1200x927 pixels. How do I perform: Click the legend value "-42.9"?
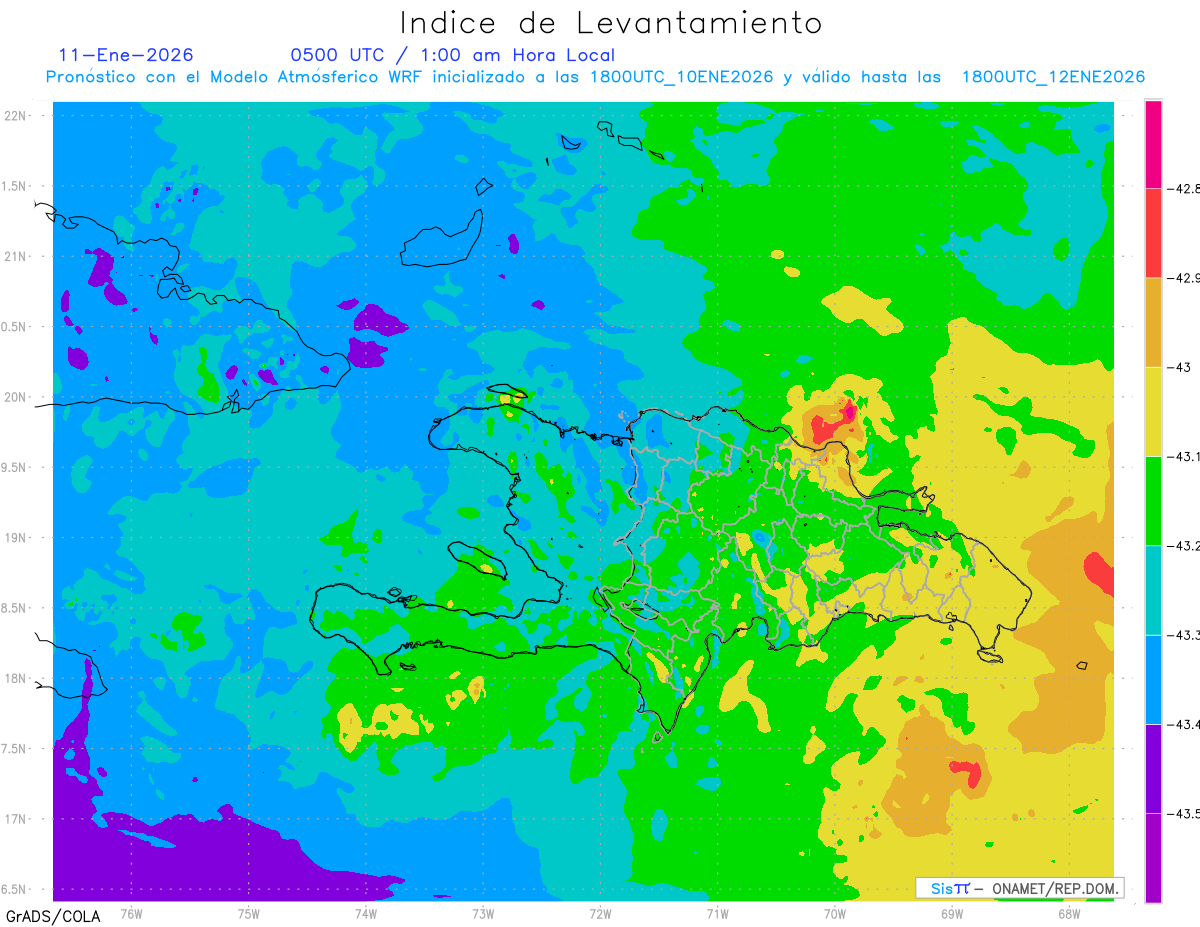click(x=1185, y=278)
